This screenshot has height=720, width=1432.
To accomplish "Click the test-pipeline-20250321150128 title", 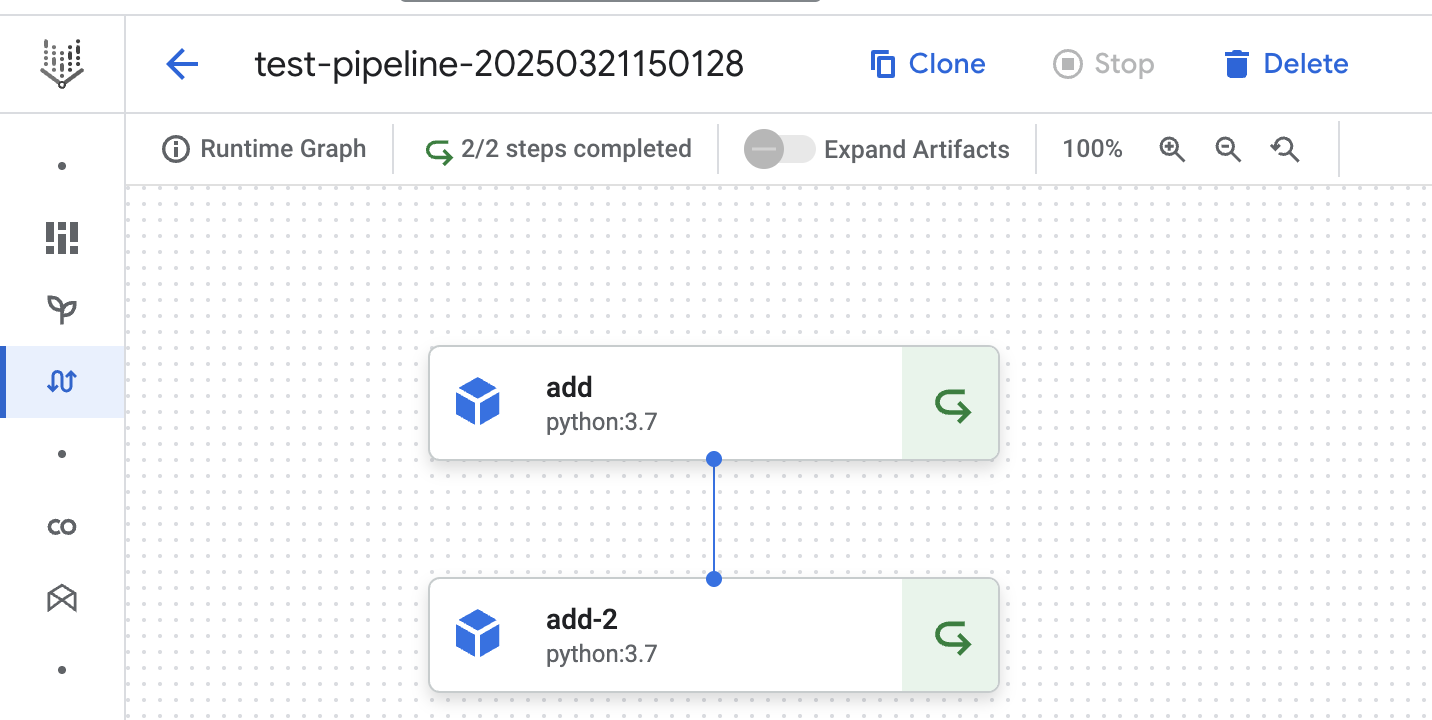I will pyautogui.click(x=499, y=65).
